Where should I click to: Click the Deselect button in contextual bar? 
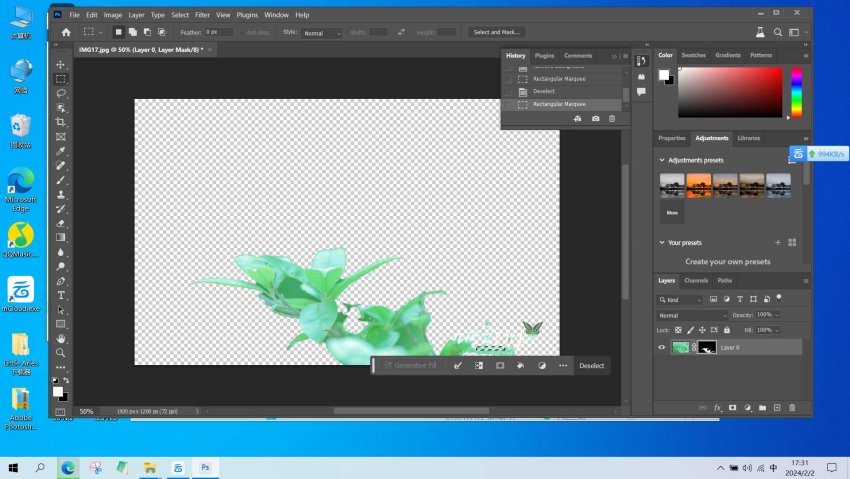point(591,366)
